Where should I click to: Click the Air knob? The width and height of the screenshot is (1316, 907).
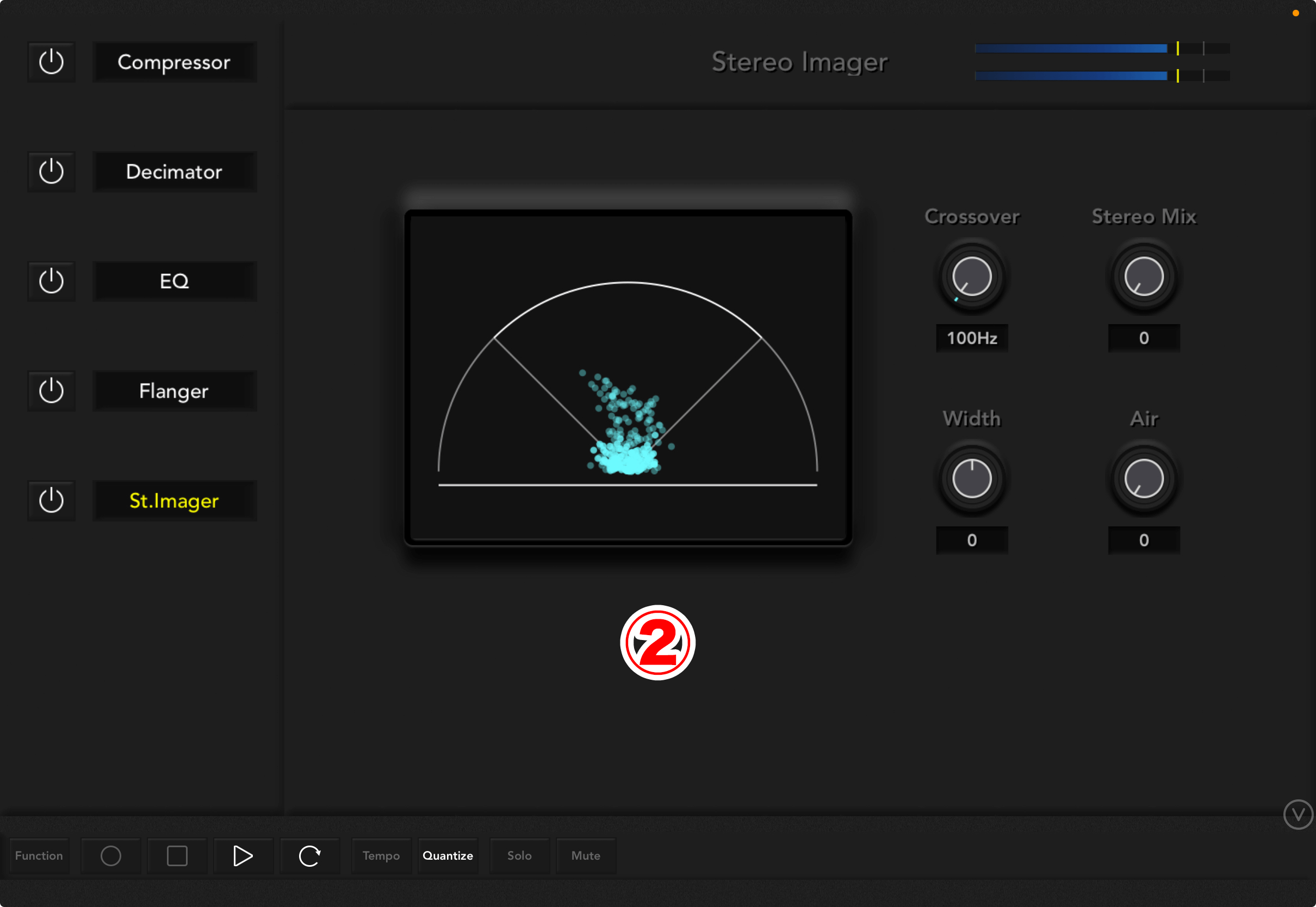point(1144,479)
